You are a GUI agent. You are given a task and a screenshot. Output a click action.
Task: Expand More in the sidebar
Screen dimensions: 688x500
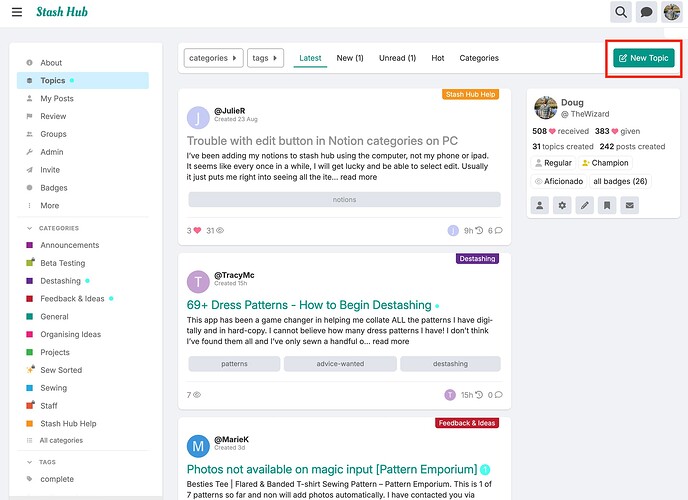49,205
